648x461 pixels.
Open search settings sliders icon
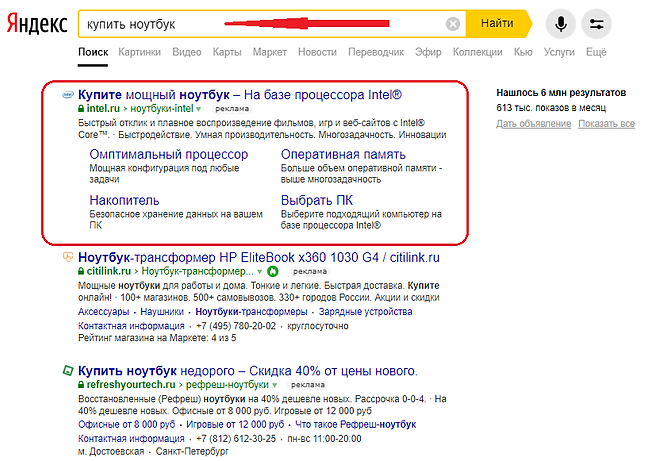click(596, 24)
